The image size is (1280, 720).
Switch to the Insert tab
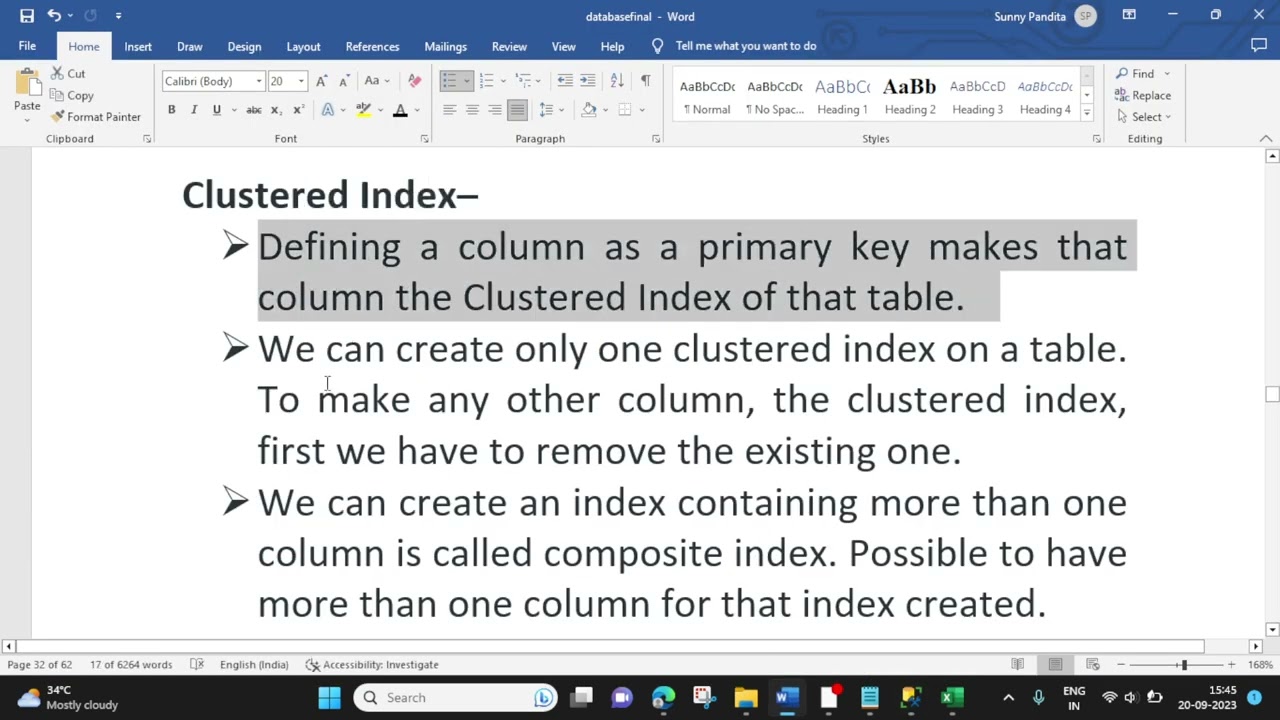coord(138,47)
